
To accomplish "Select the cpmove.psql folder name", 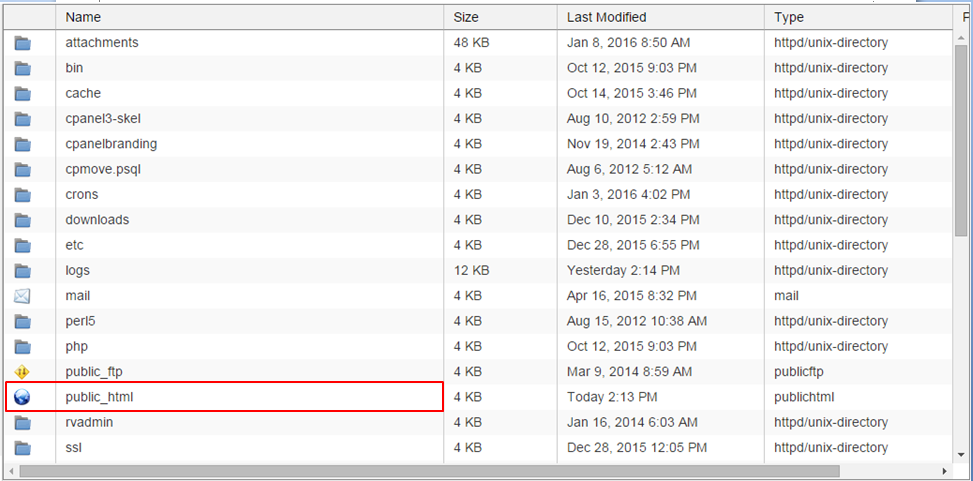I will pyautogui.click(x=103, y=169).
